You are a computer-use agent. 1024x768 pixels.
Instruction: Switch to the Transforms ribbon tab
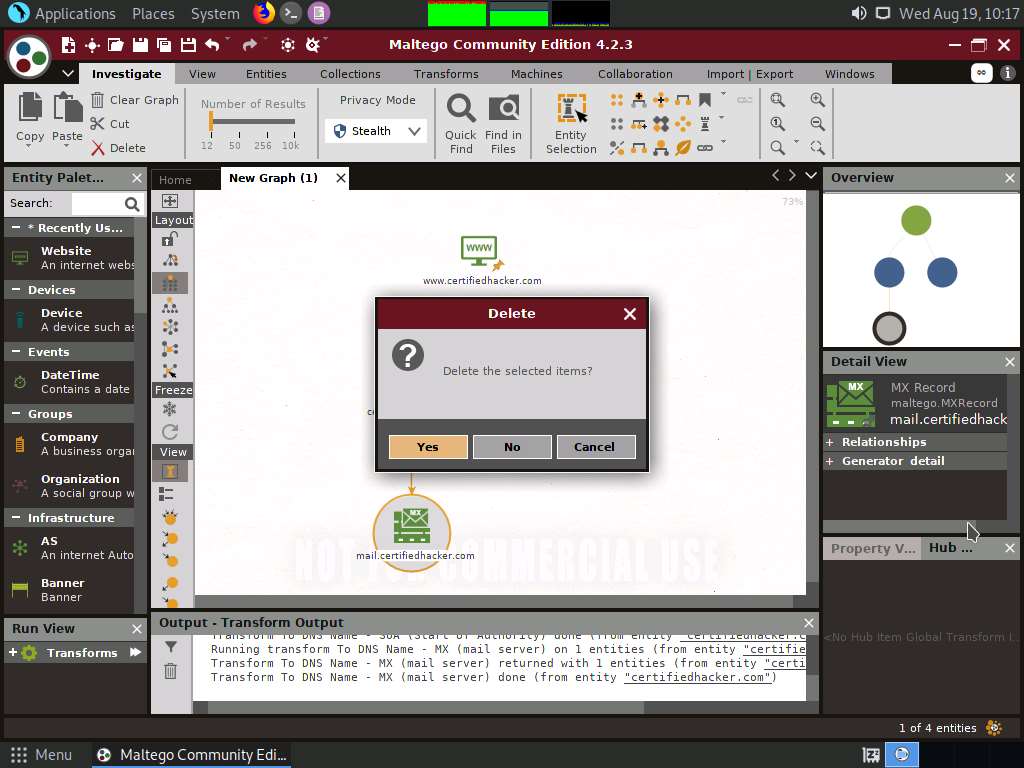[446, 74]
